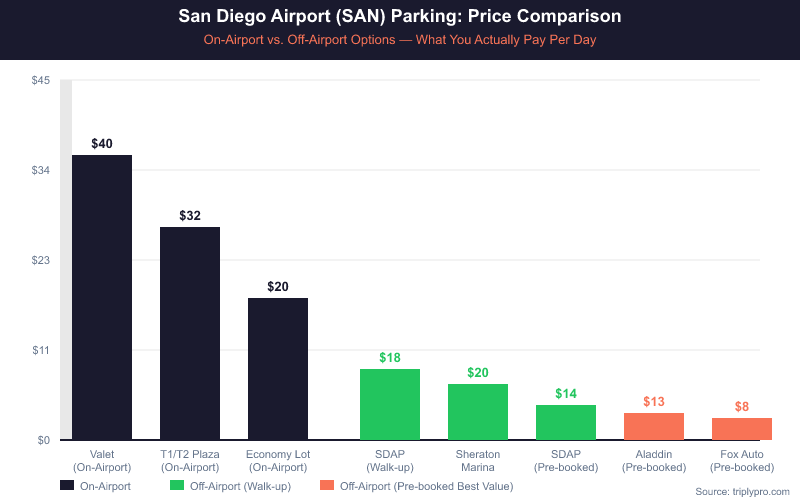800x500 pixels.
Task: Click the $45 y-axis label
Action: 41,80
